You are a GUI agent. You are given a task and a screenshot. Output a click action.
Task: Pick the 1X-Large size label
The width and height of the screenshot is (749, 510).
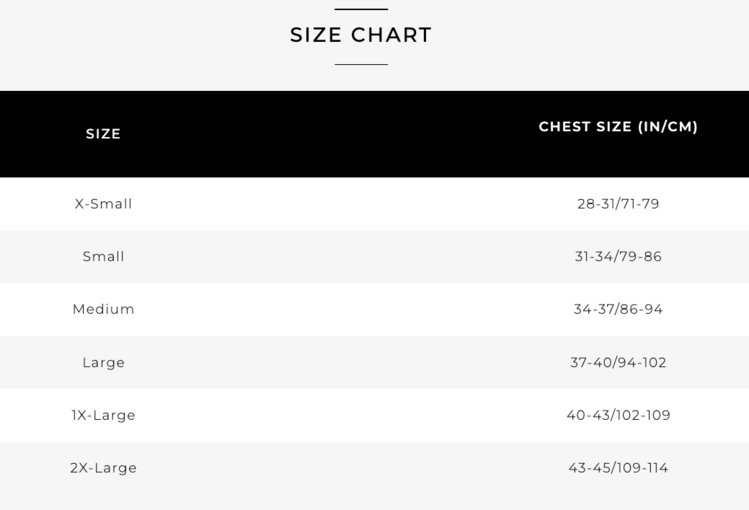tap(103, 416)
